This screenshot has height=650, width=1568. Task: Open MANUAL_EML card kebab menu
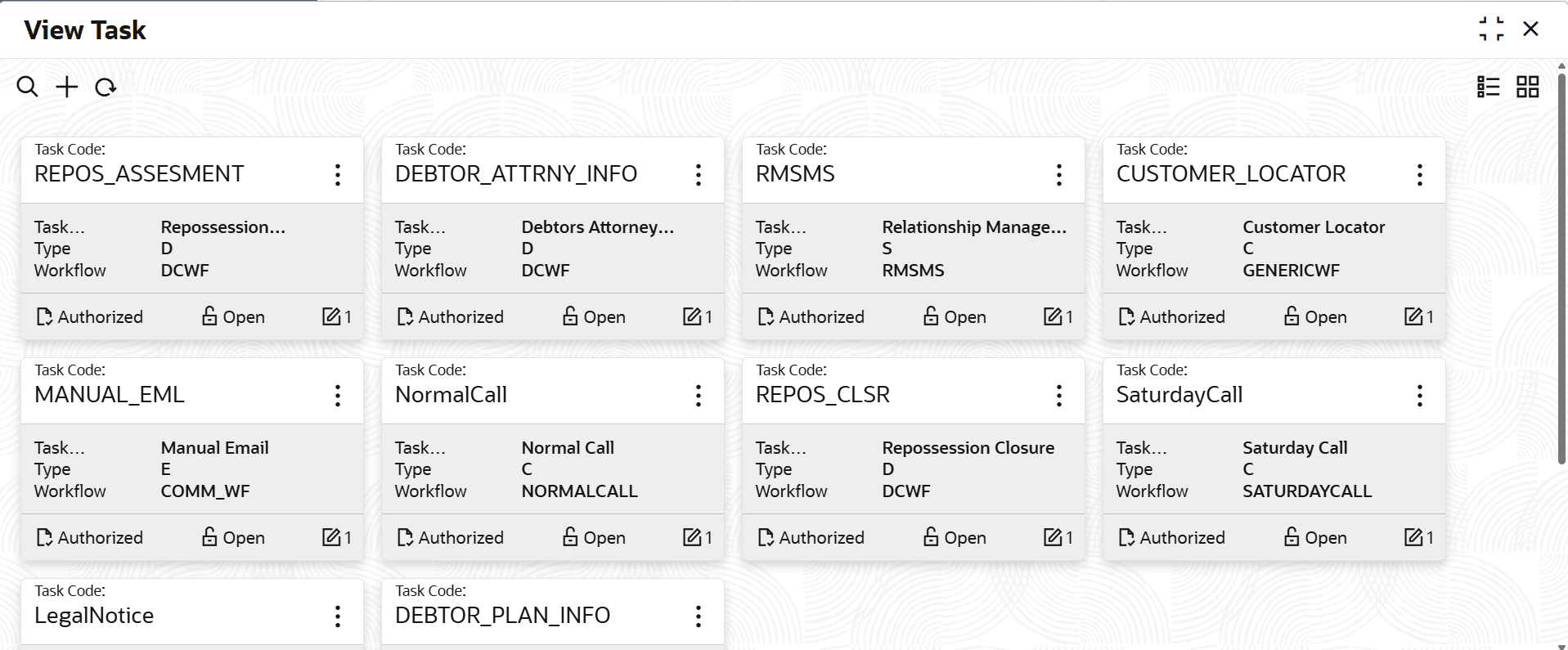(338, 395)
